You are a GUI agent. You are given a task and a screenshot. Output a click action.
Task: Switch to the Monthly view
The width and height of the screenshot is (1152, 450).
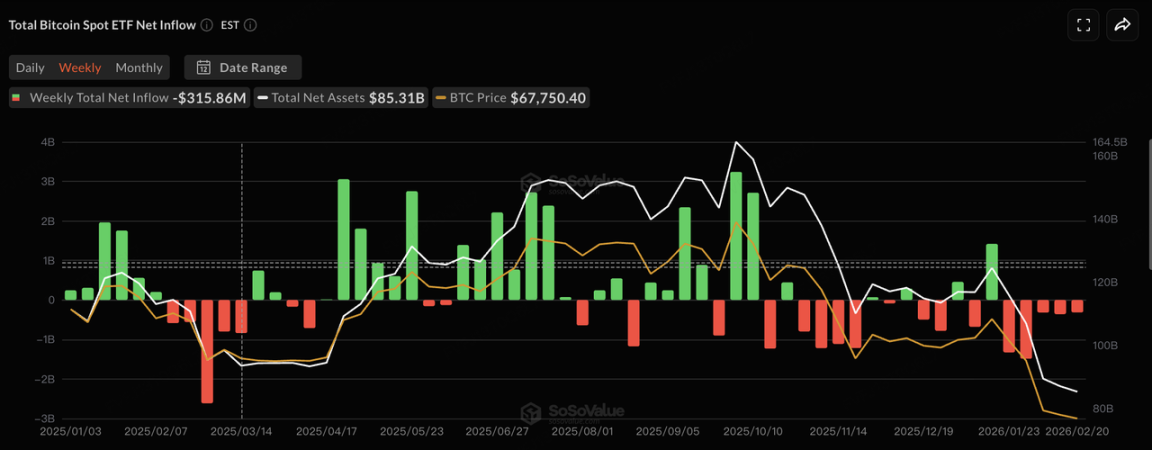coord(139,68)
